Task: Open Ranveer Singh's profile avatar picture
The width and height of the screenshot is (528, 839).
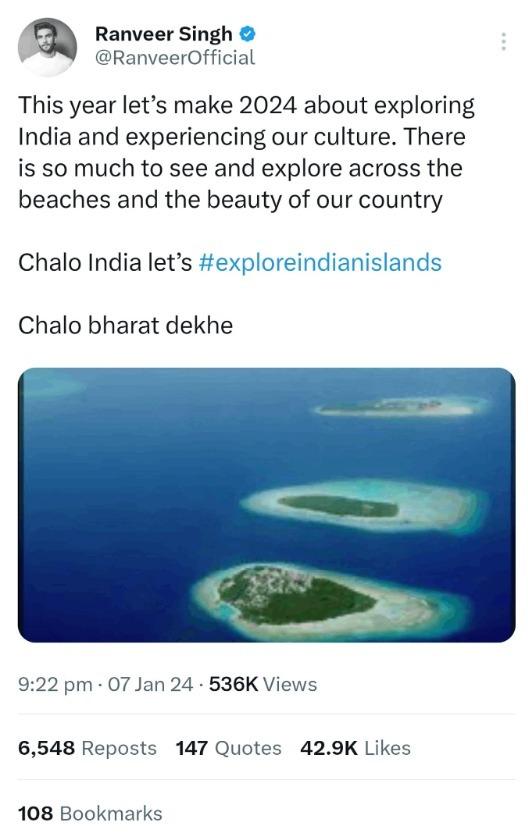Action: click(x=47, y=47)
